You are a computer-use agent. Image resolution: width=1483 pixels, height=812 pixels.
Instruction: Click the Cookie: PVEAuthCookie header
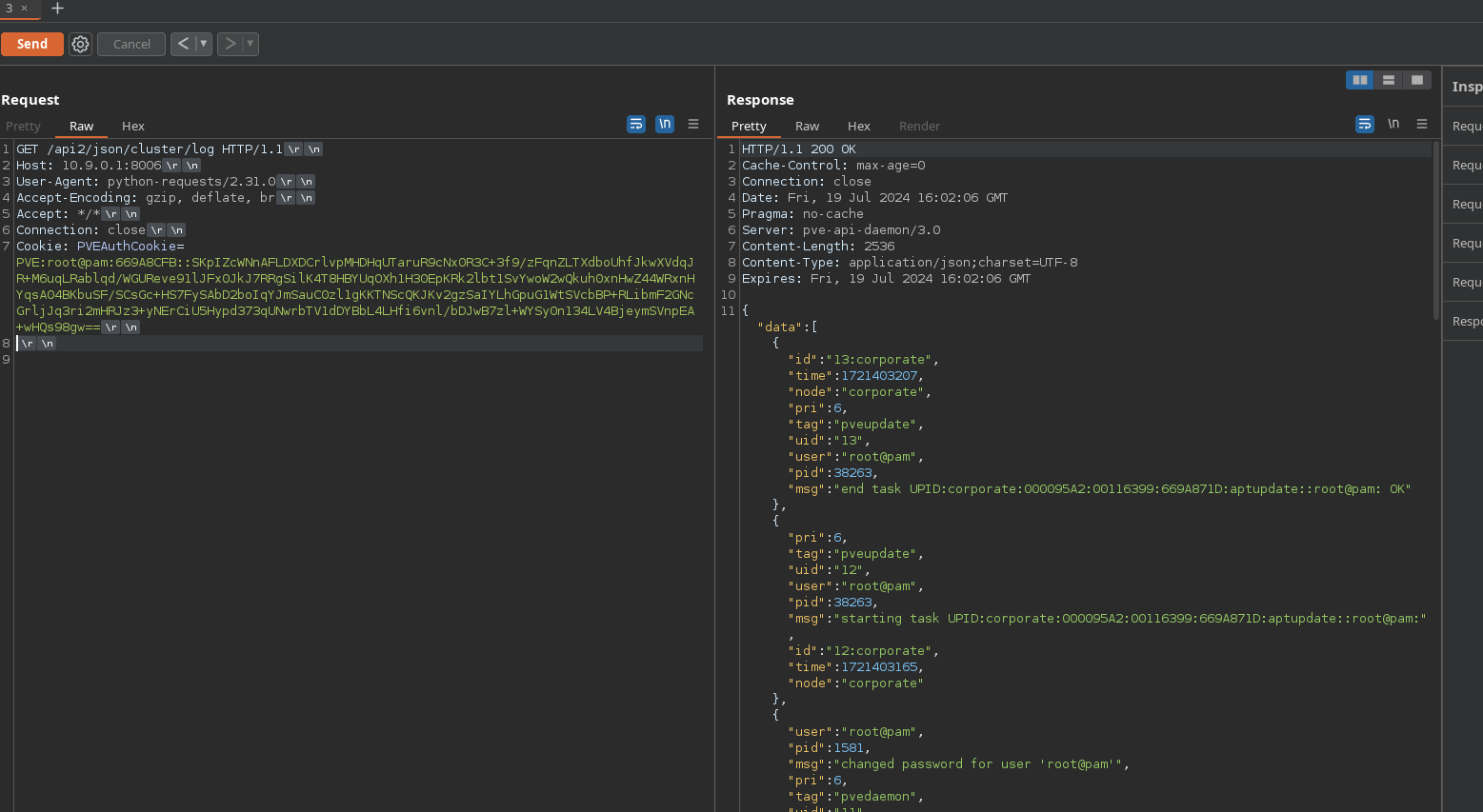[100, 246]
